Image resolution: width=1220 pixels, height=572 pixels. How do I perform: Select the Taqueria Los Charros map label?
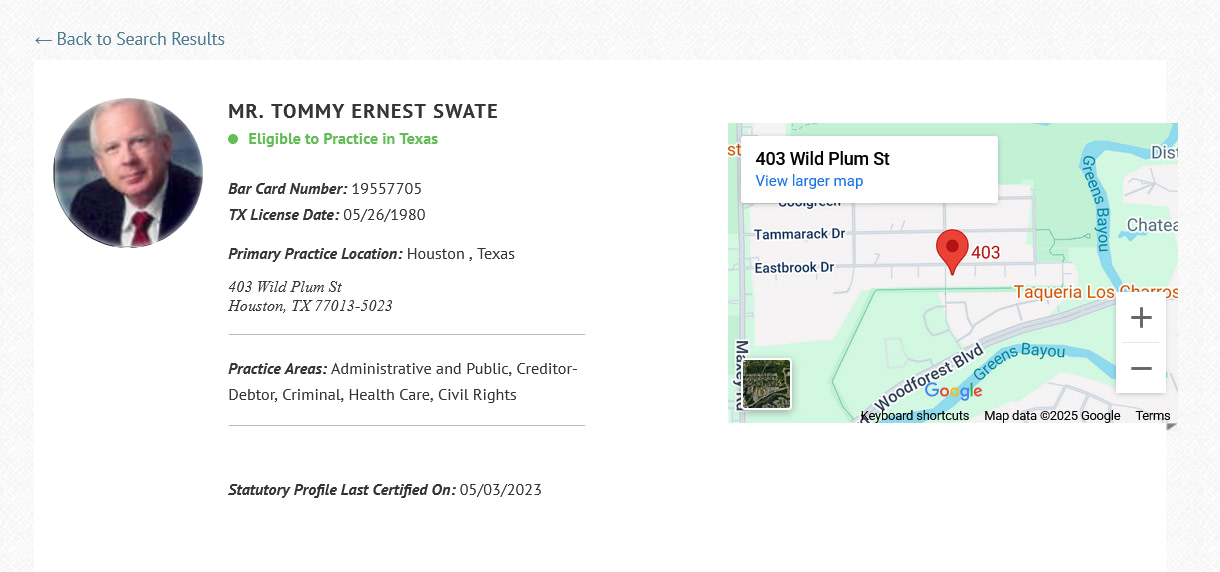click(x=1096, y=293)
